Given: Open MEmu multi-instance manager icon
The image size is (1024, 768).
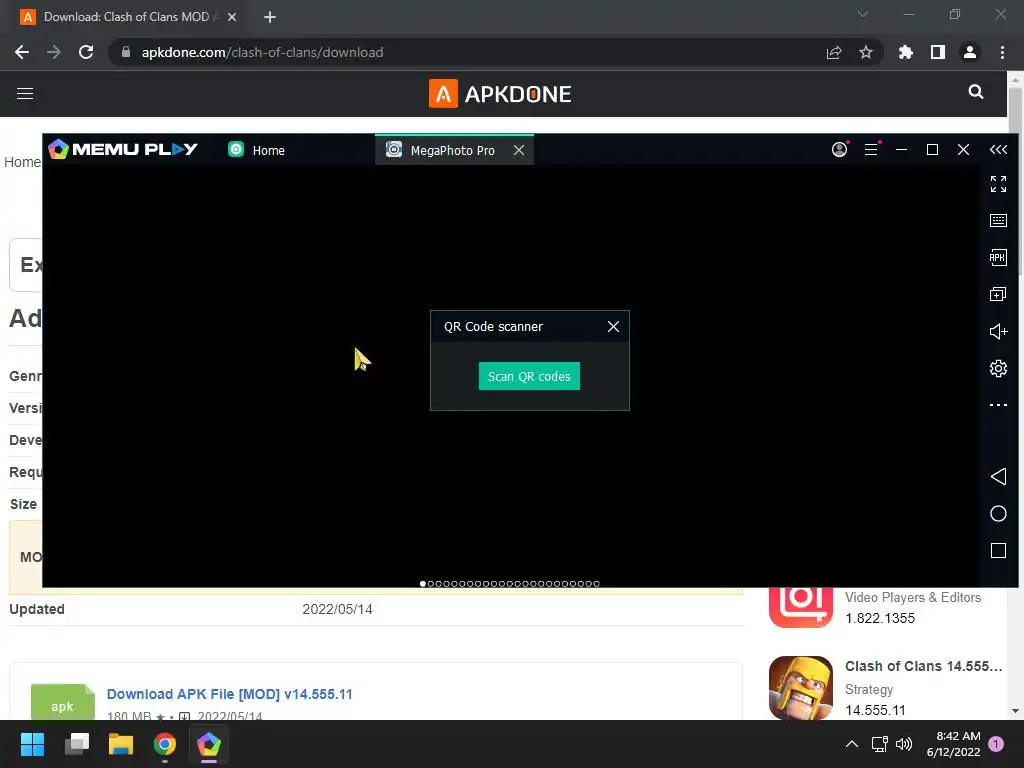Looking at the screenshot, I should (998, 295).
